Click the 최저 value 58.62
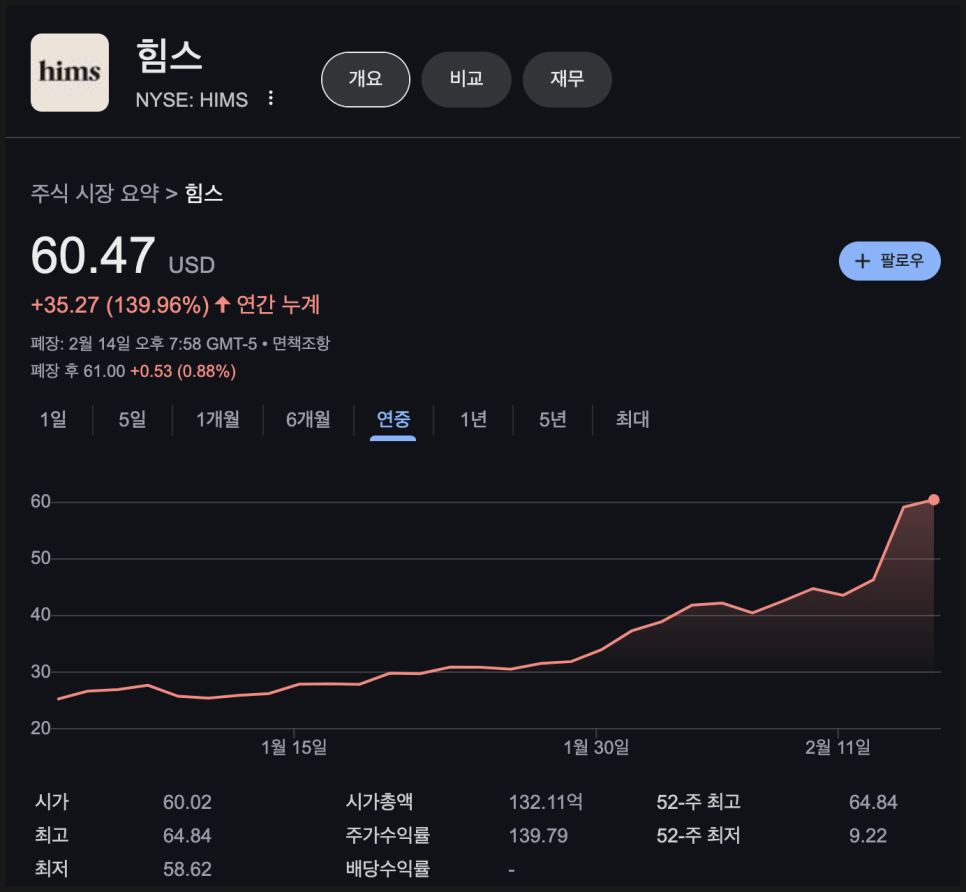This screenshot has height=892, width=966. (187, 869)
